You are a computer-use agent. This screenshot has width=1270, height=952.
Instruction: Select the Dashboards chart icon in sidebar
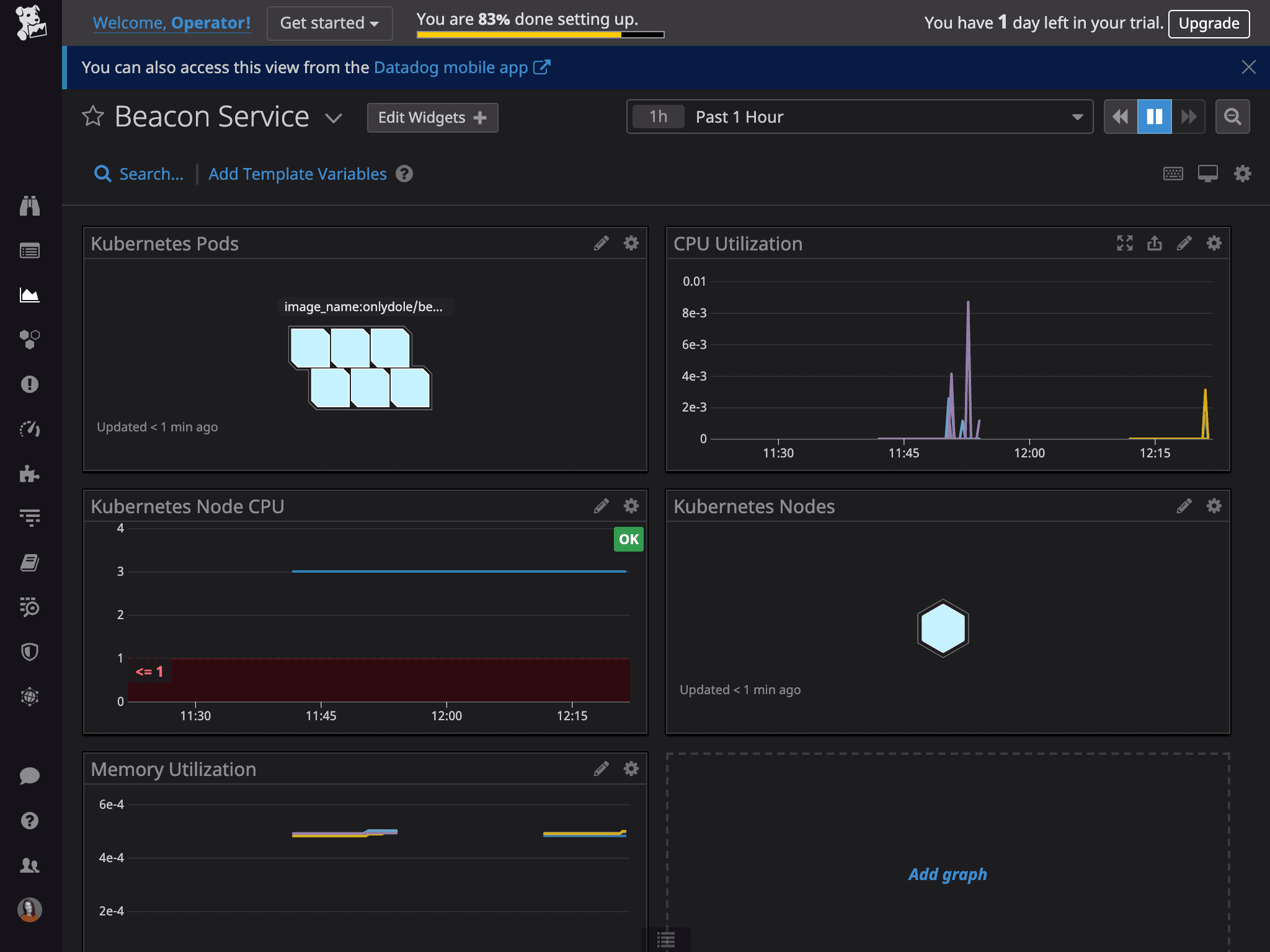(30, 295)
